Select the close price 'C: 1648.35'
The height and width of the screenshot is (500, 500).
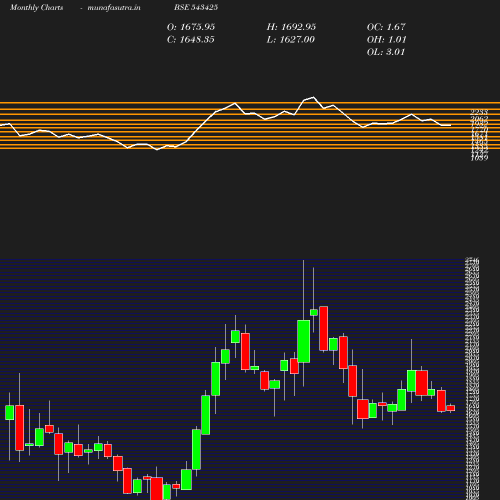(190, 39)
